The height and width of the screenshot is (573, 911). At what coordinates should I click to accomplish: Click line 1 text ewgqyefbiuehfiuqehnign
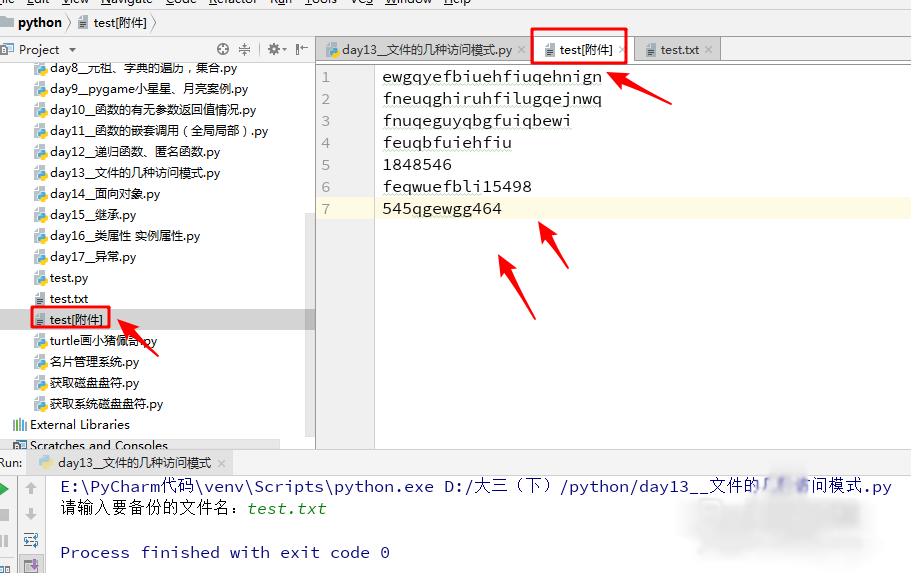(492, 77)
